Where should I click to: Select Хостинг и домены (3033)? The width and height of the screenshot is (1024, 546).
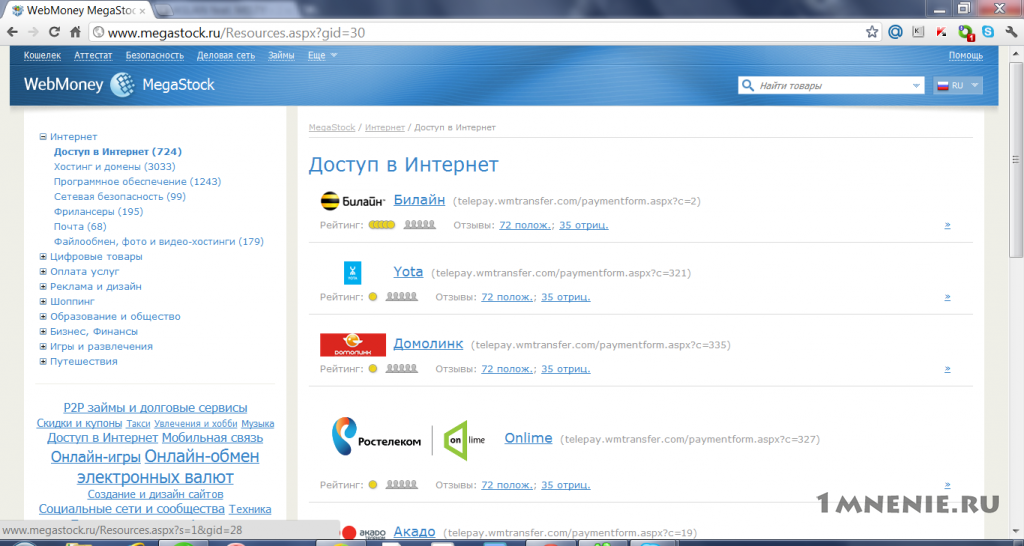(115, 167)
